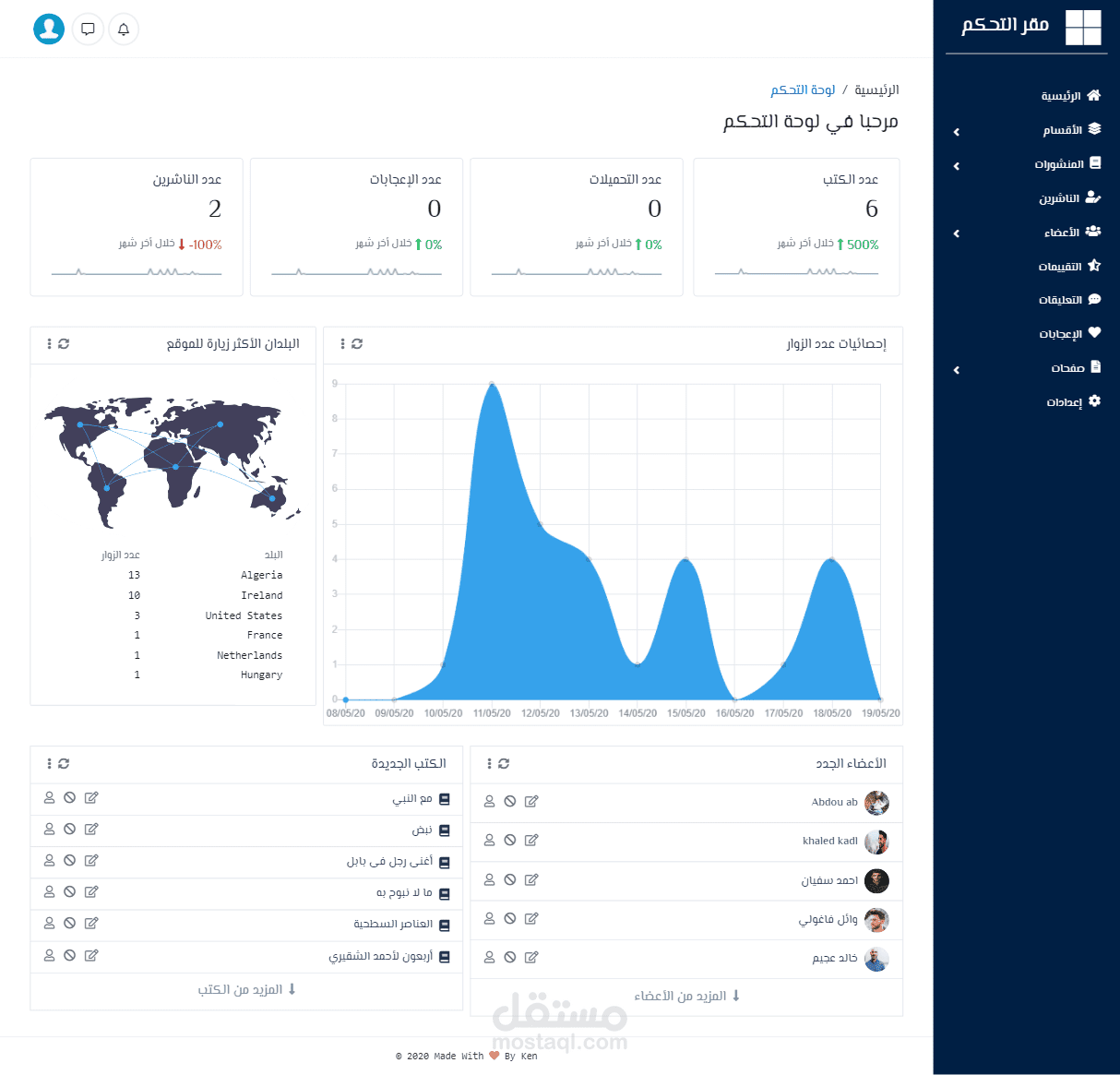The height and width of the screenshot is (1075, 1120).
Task: Block the book نبض
Action: 70,830
